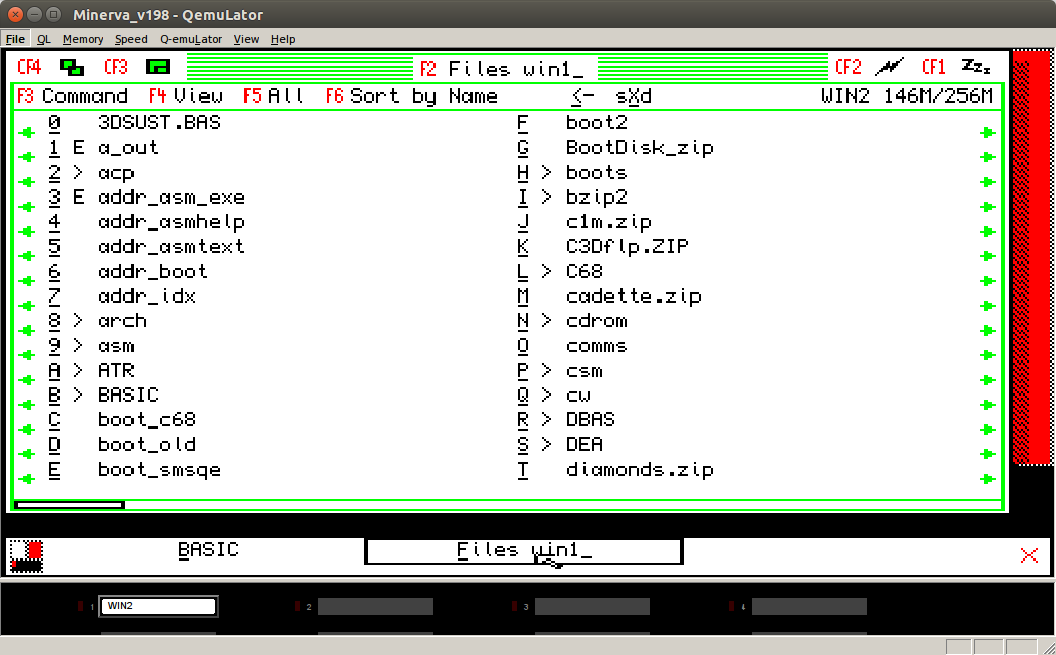Select executable addr_asm_exe
Image resolution: width=1056 pixels, height=655 pixels.
pyautogui.click(x=171, y=197)
